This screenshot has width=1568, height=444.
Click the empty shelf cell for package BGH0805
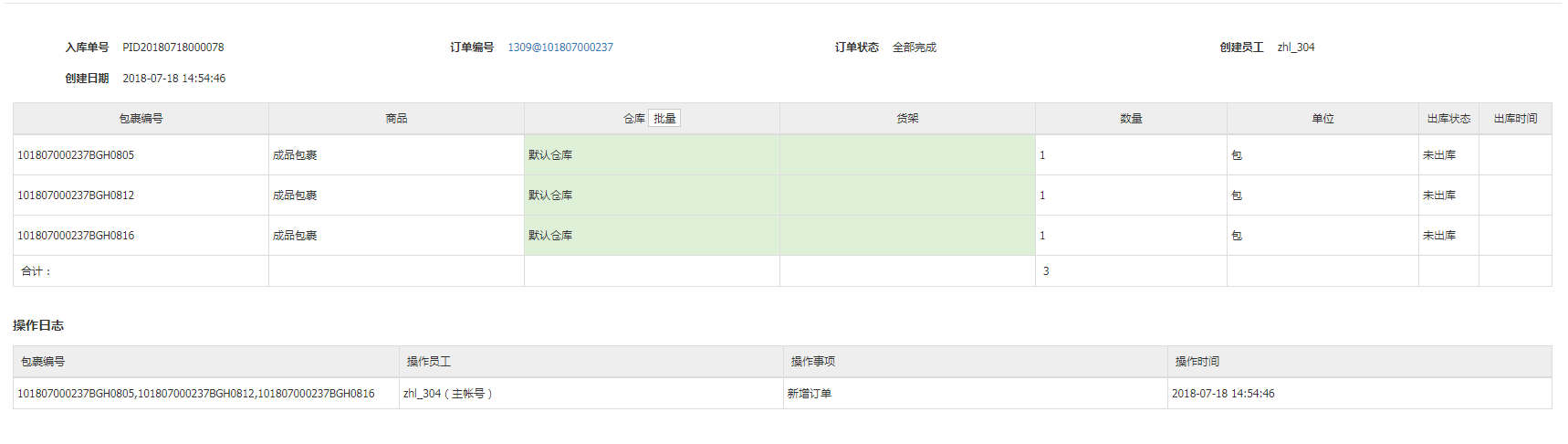point(907,155)
